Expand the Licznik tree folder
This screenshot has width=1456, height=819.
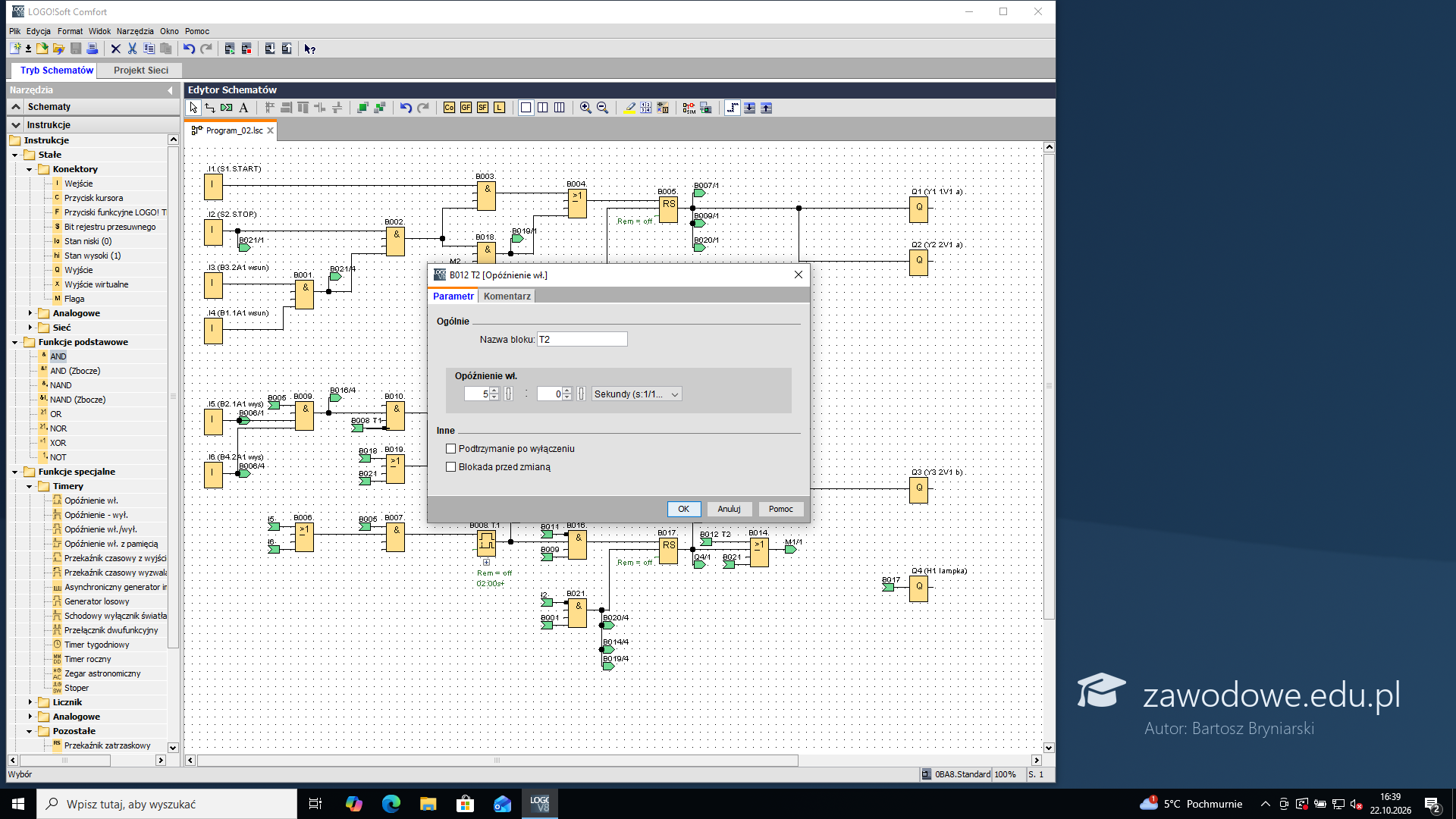[30, 702]
